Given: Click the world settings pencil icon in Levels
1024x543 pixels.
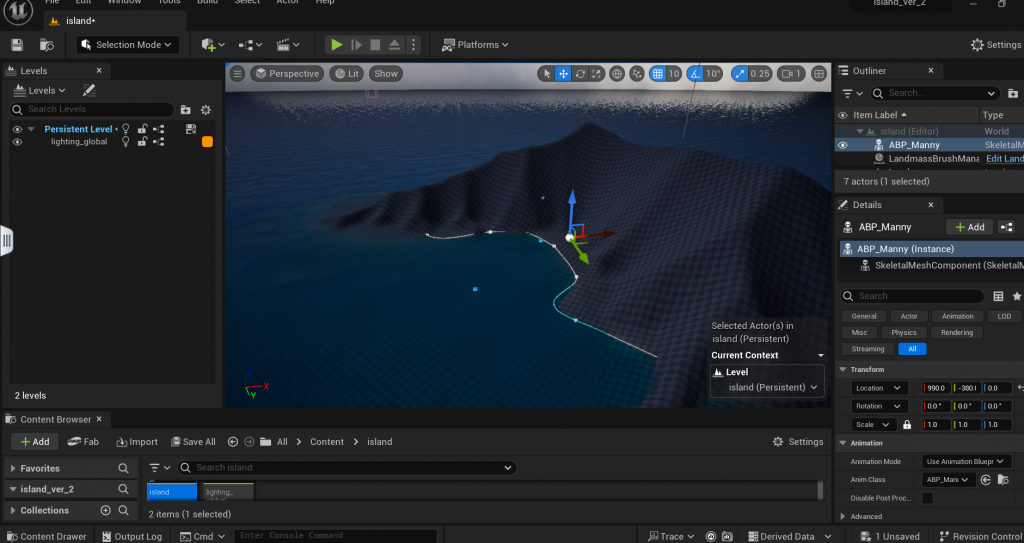Looking at the screenshot, I should pos(89,90).
